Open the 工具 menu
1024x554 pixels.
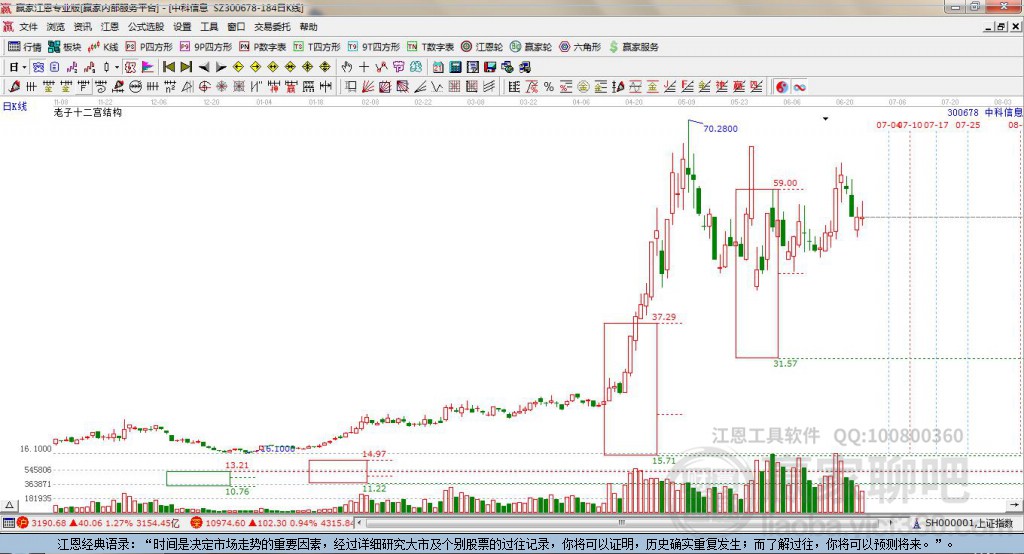(x=209, y=27)
